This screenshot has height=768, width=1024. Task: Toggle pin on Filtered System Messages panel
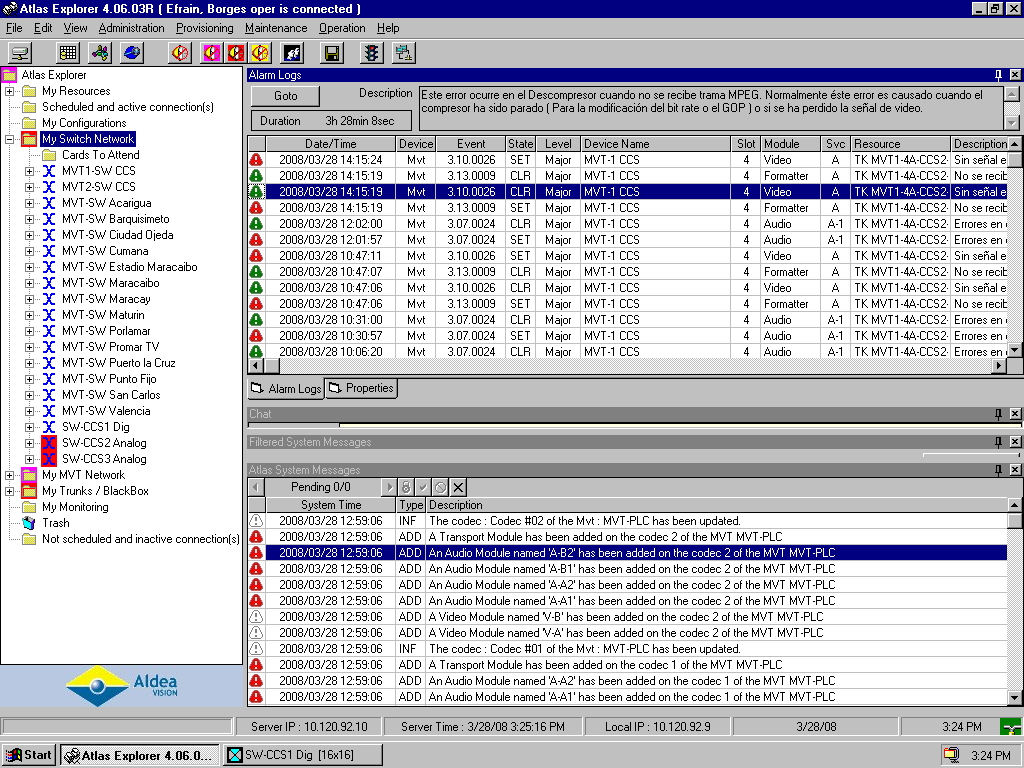999,442
